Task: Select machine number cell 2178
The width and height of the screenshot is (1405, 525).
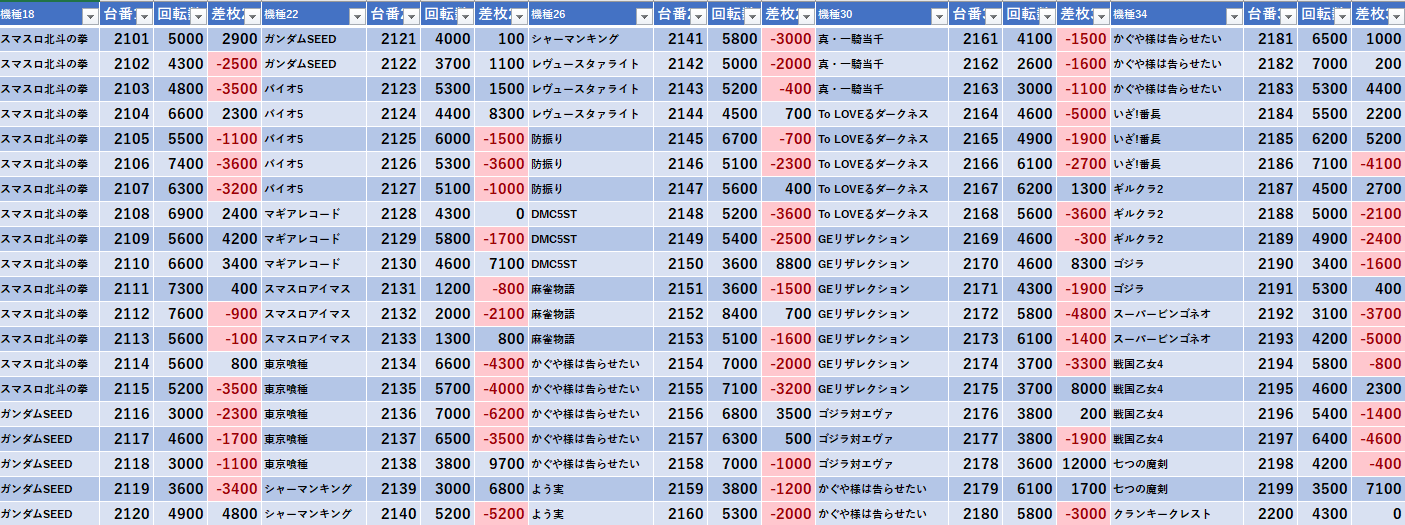Action: 975,464
